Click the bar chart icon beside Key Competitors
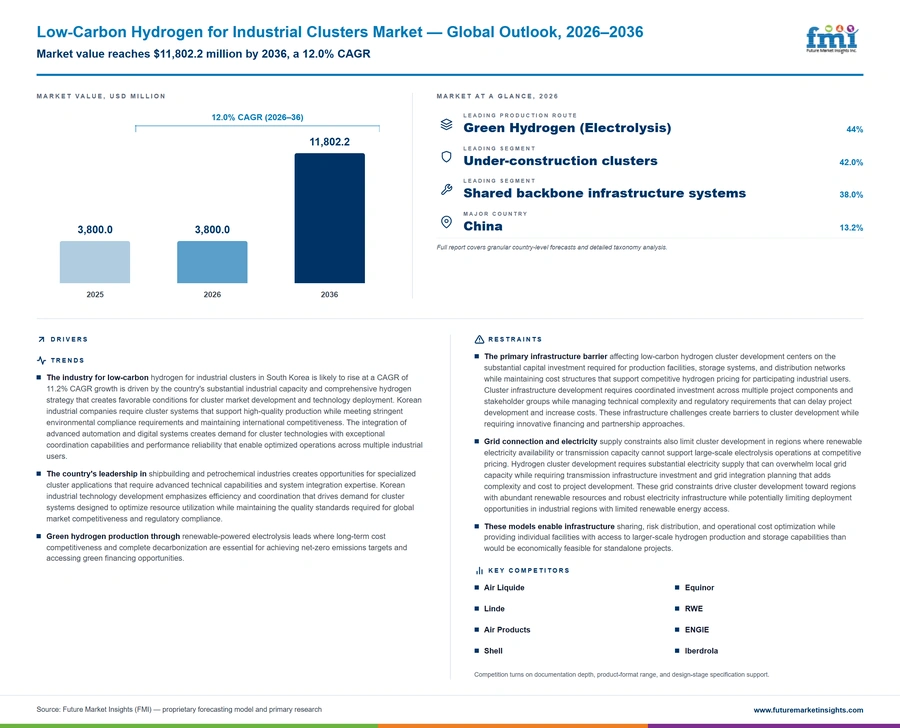Image resolution: width=900 pixels, height=728 pixels. (x=479, y=571)
